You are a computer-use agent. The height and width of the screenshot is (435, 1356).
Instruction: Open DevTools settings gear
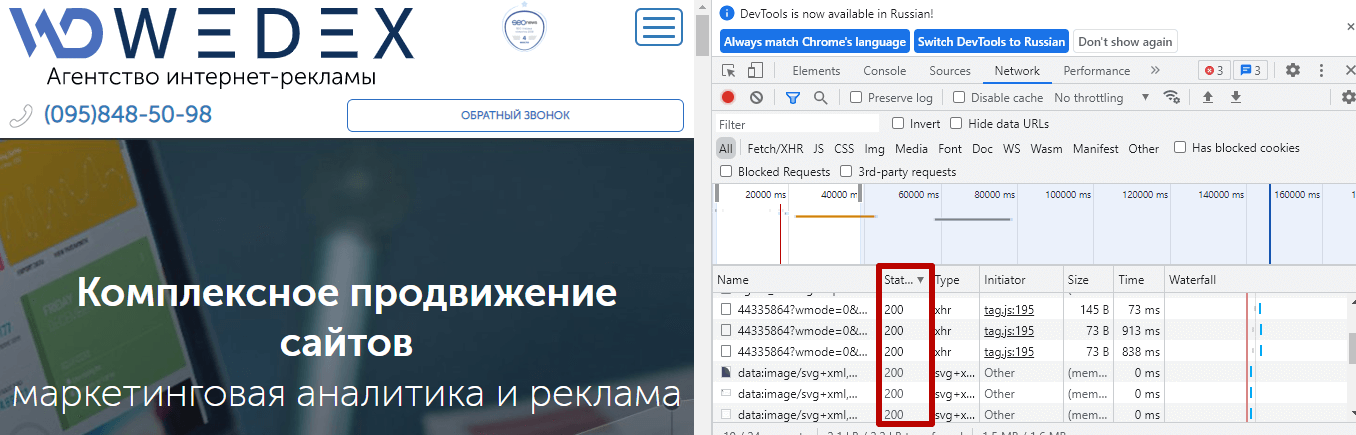1292,71
